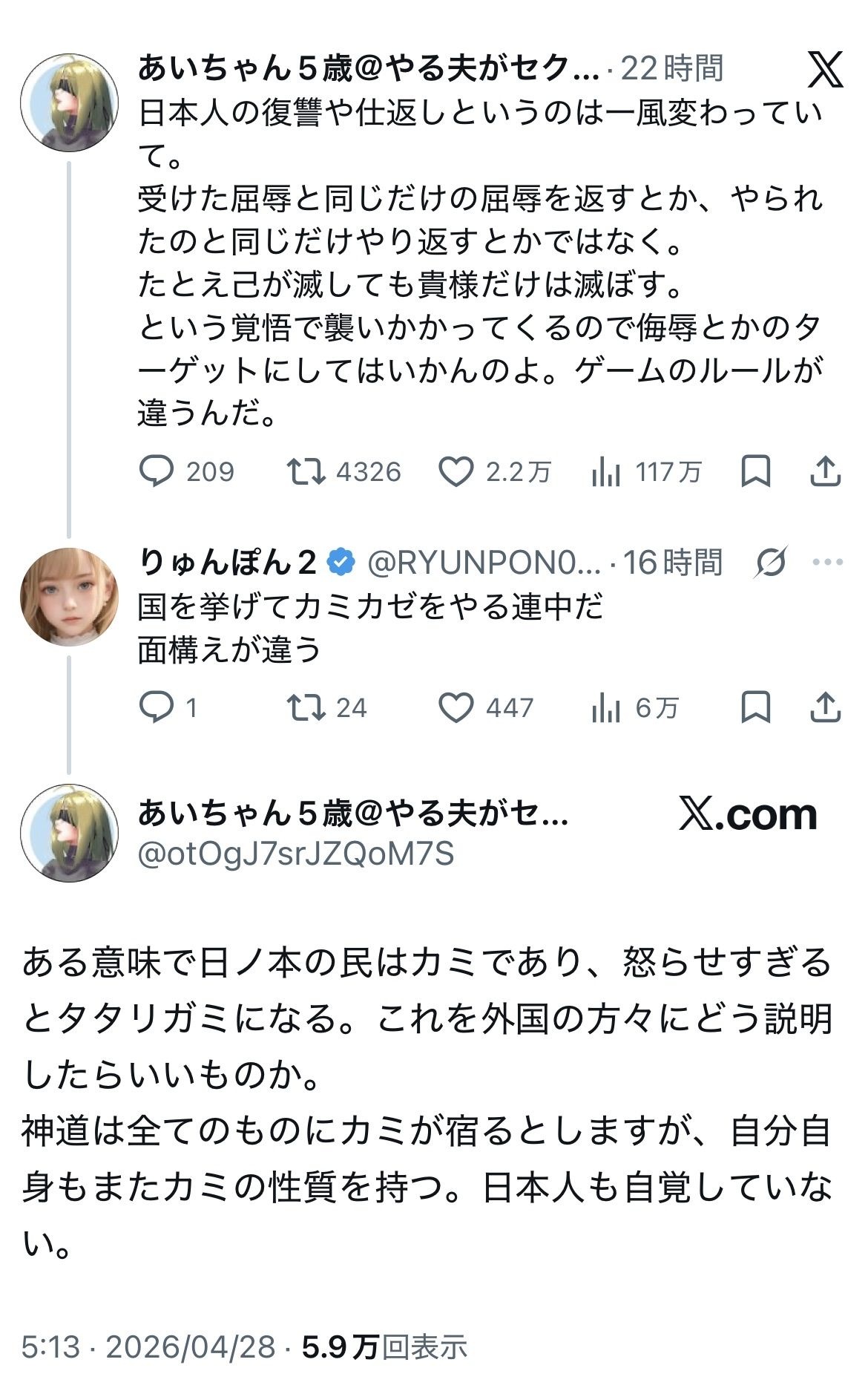Bookmark the first post
The height and width of the screenshot is (1391, 868).
pyautogui.click(x=755, y=471)
